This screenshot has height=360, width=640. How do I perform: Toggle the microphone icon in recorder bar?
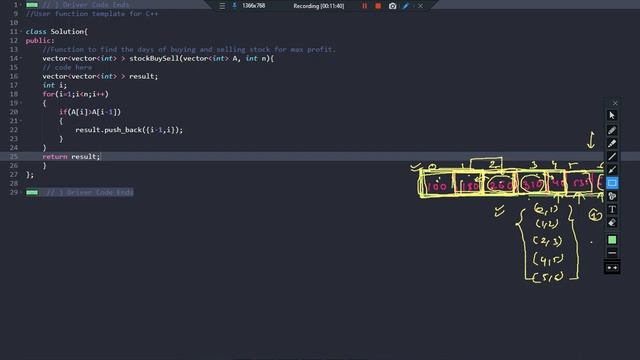(x=234, y=5)
